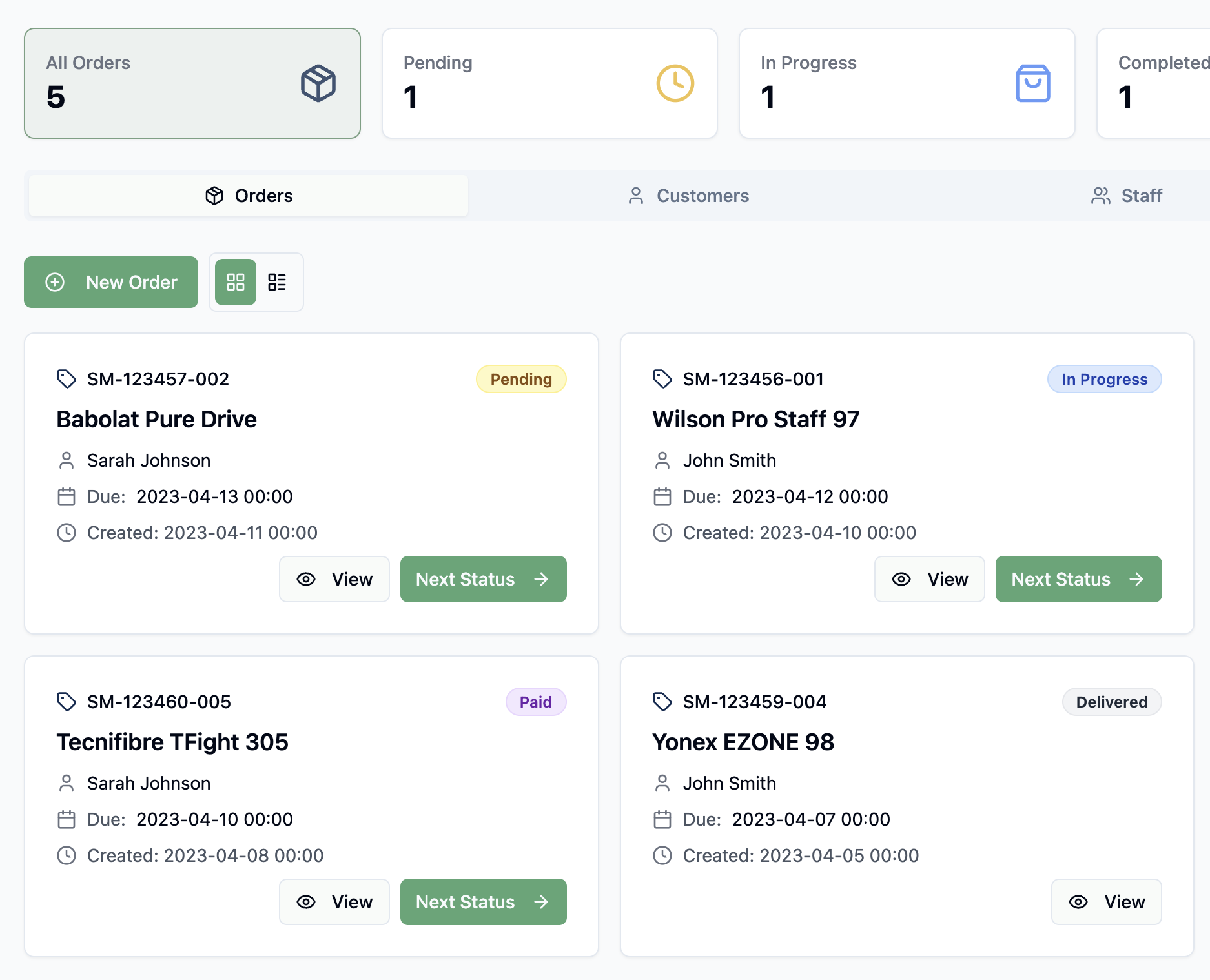This screenshot has width=1210, height=980.
Task: Click John Smith name on Wilson card
Action: click(730, 460)
